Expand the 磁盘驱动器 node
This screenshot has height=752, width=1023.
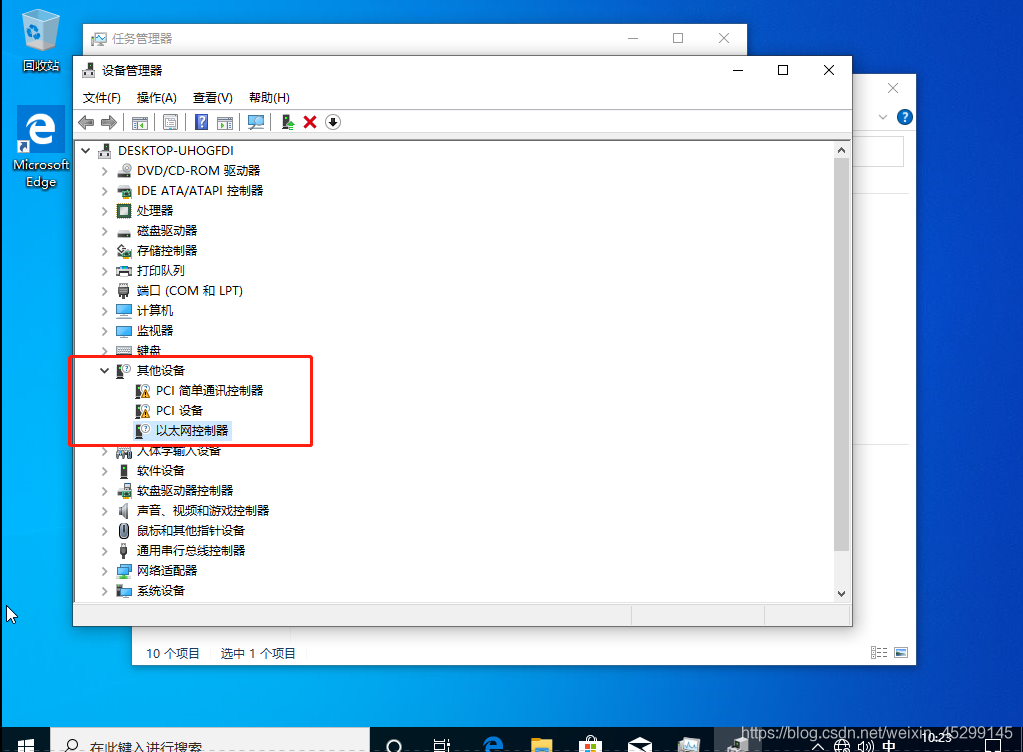coord(104,231)
